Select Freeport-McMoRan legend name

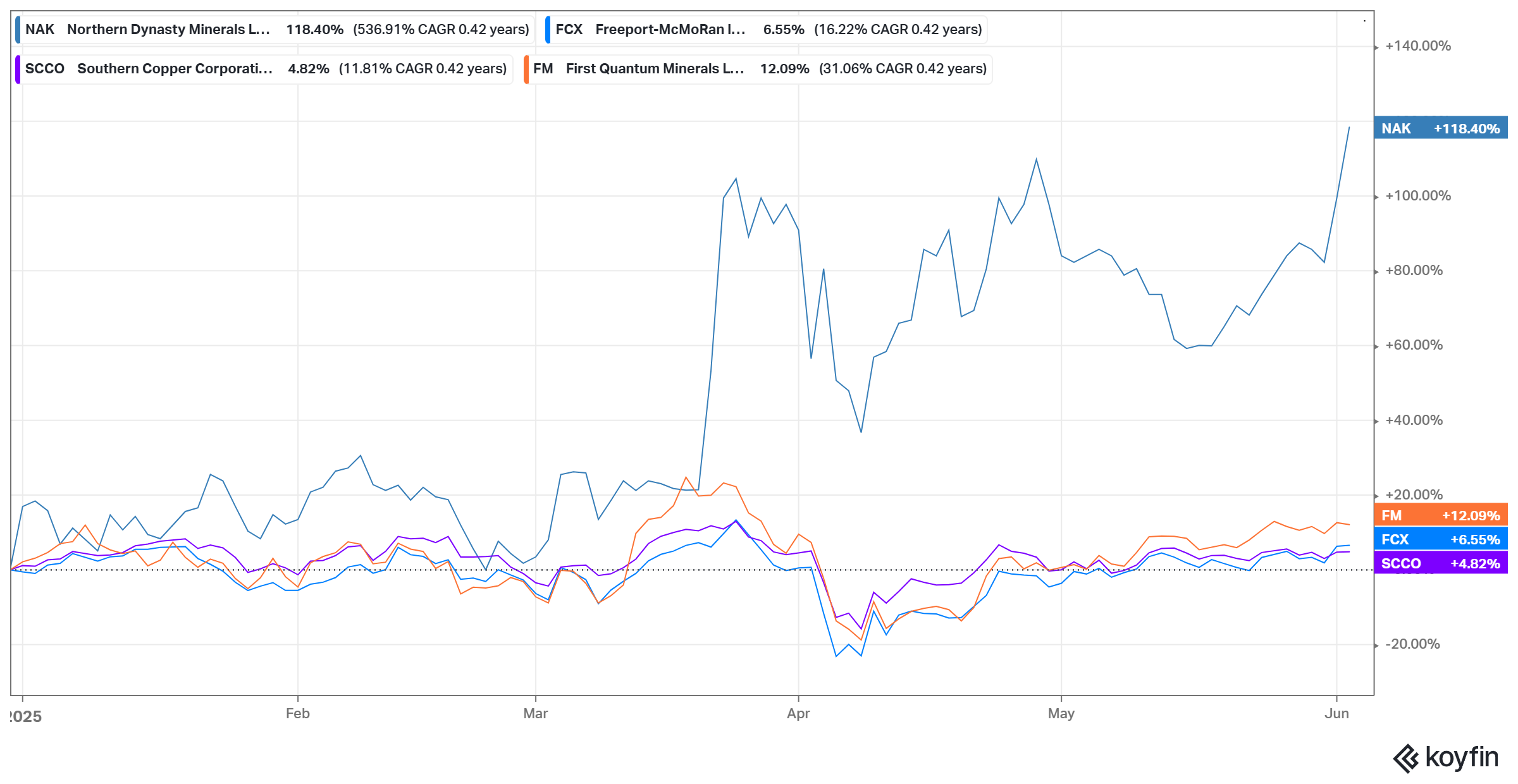[671, 30]
